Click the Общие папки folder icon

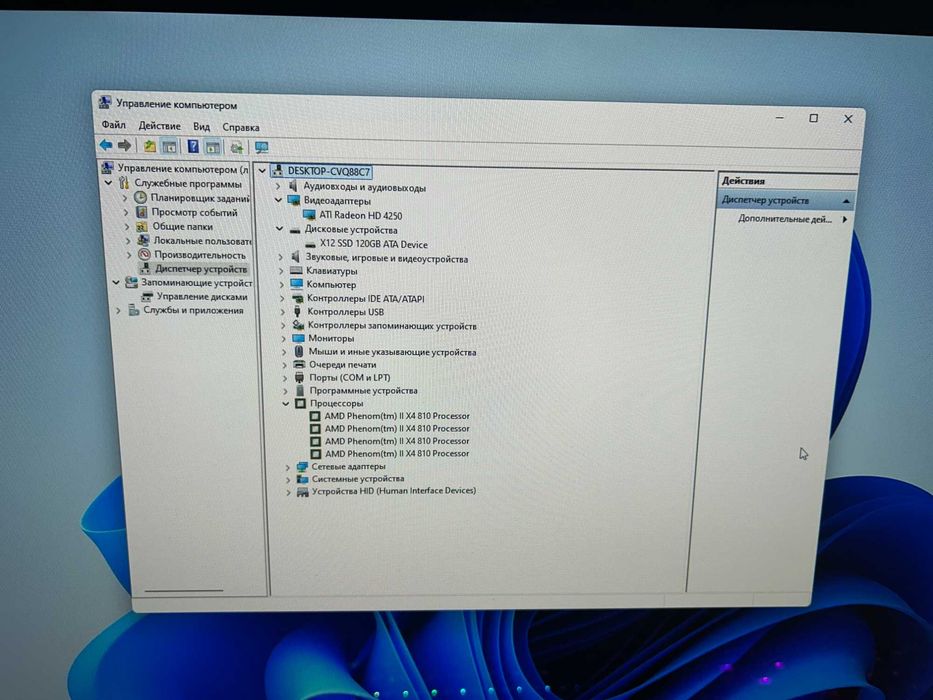coord(142,226)
